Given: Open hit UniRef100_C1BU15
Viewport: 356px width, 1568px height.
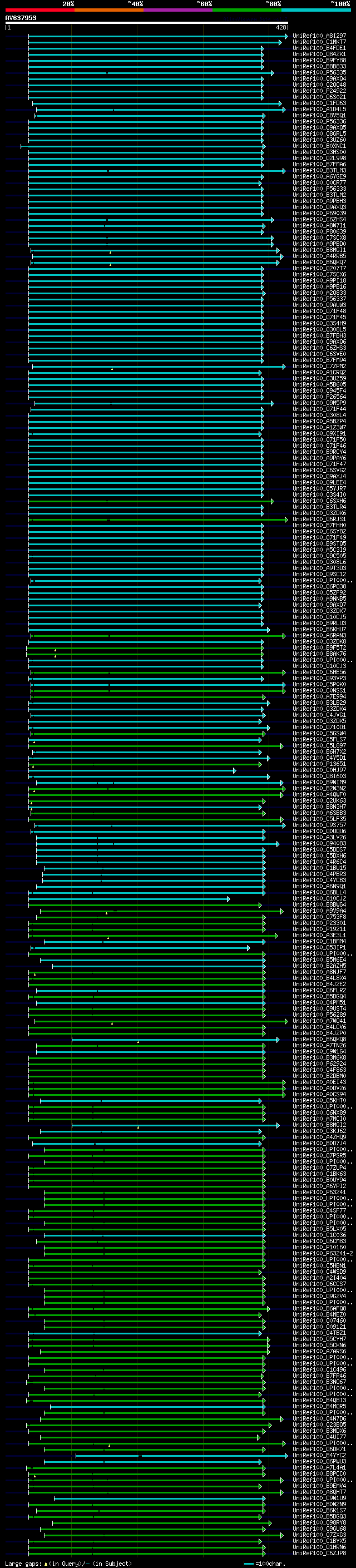Looking at the screenshot, I should point(319,867).
